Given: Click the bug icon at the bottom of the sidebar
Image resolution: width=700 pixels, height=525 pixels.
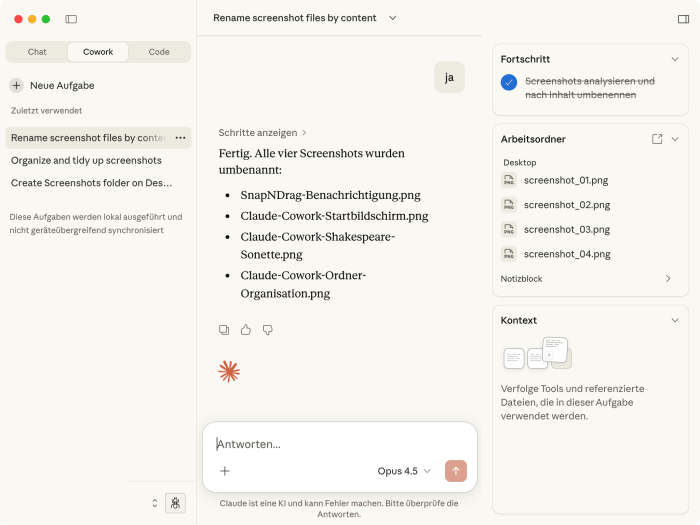Looking at the screenshot, I should pos(175,503).
